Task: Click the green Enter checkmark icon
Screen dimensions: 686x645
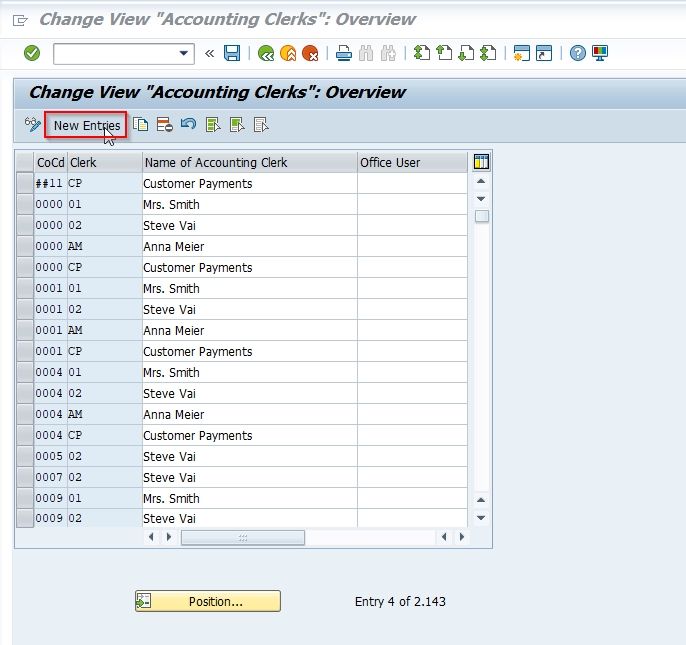Action: coord(32,53)
